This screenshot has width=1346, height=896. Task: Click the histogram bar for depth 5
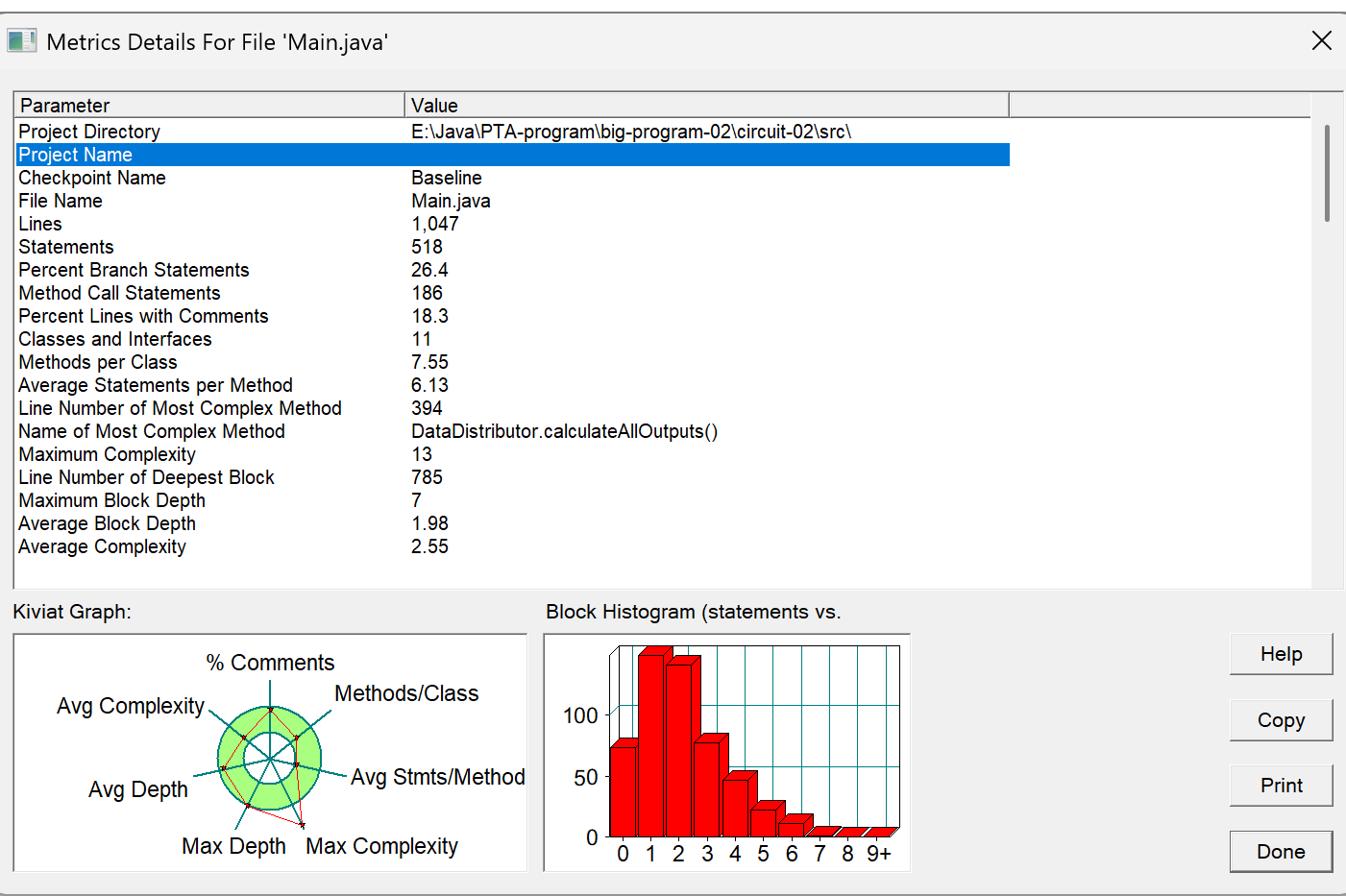(x=763, y=822)
